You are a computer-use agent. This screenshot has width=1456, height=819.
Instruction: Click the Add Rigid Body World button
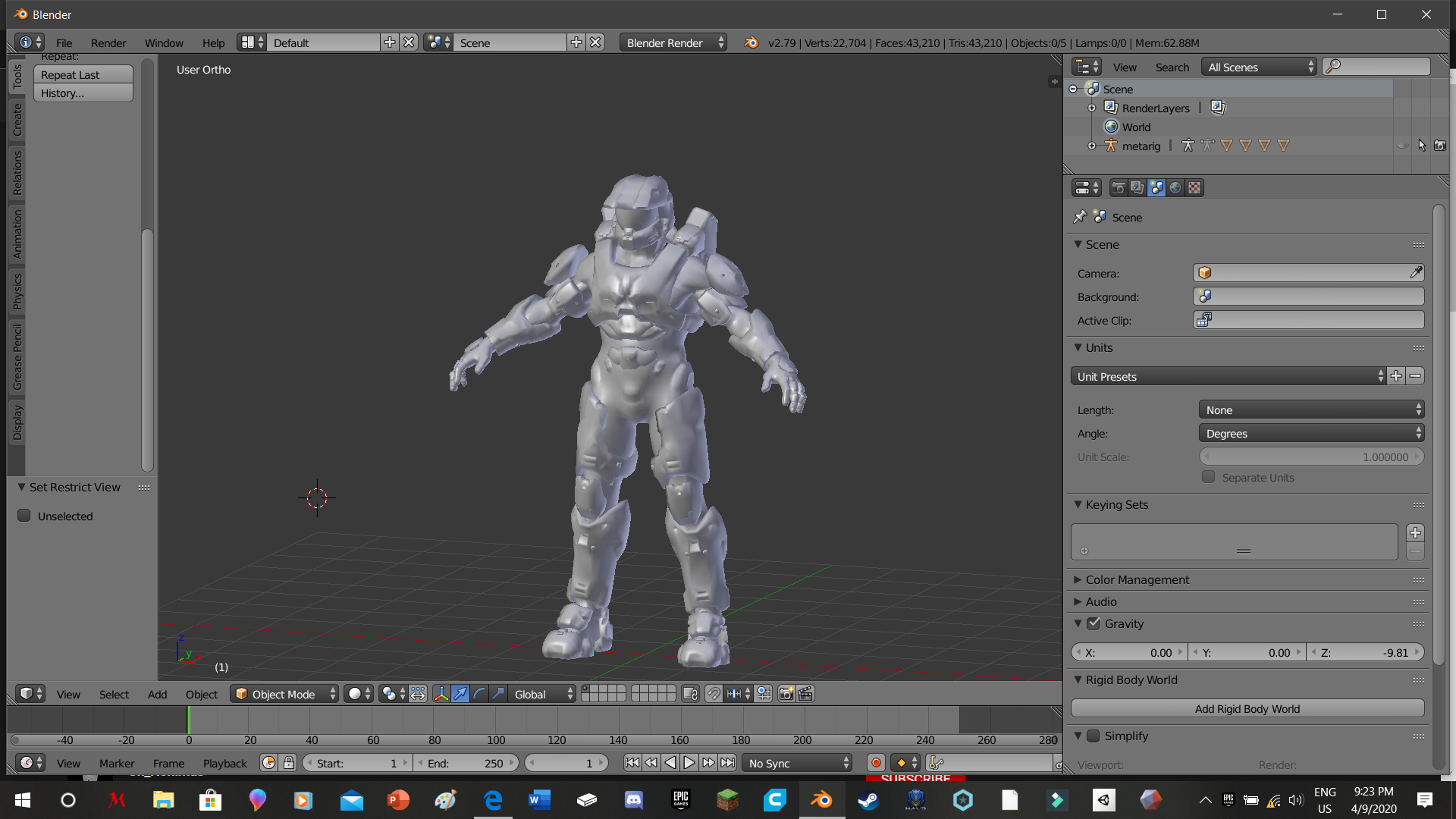1247,709
